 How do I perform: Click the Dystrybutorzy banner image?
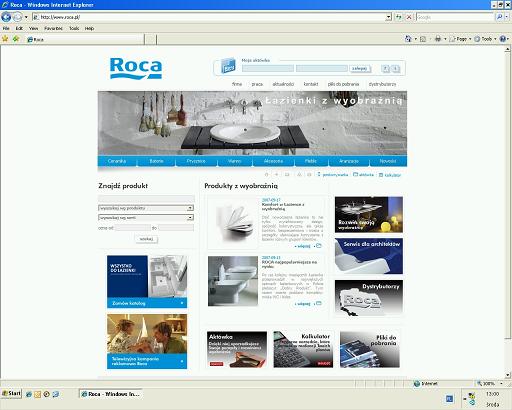click(369, 298)
